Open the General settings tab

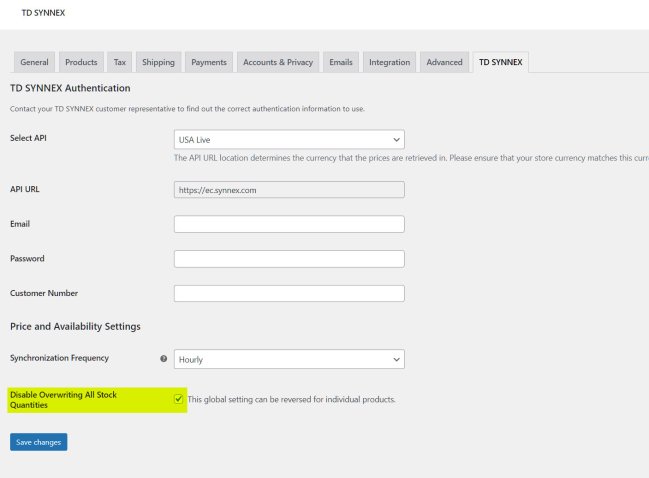coord(34,62)
